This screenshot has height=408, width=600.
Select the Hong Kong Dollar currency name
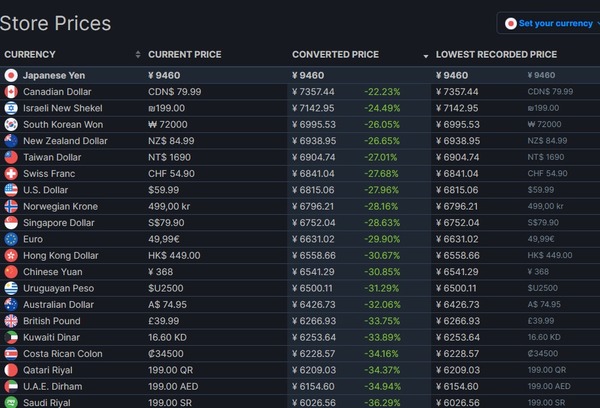pyautogui.click(x=60, y=255)
